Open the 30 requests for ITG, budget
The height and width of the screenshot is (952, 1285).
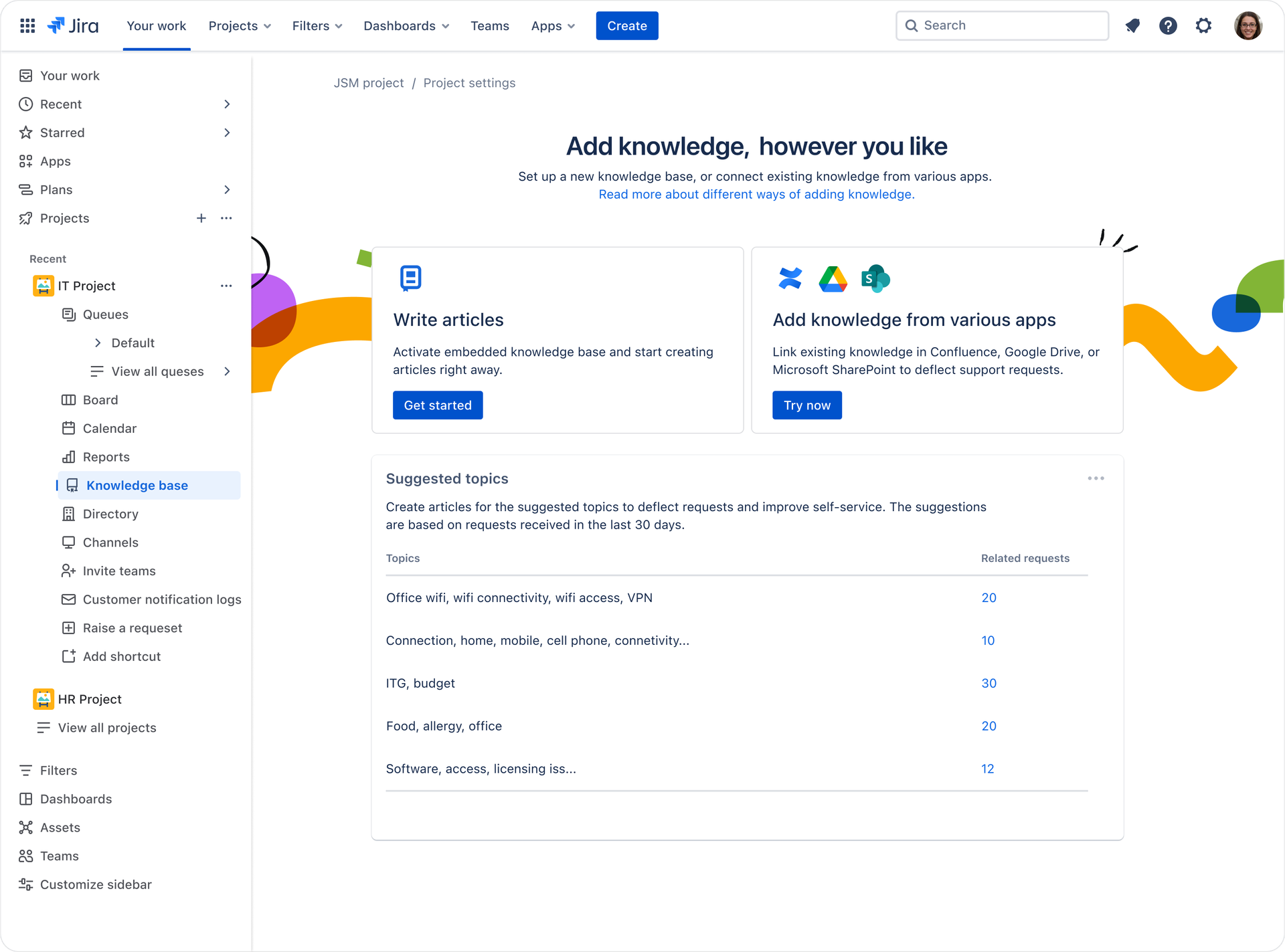pos(989,684)
